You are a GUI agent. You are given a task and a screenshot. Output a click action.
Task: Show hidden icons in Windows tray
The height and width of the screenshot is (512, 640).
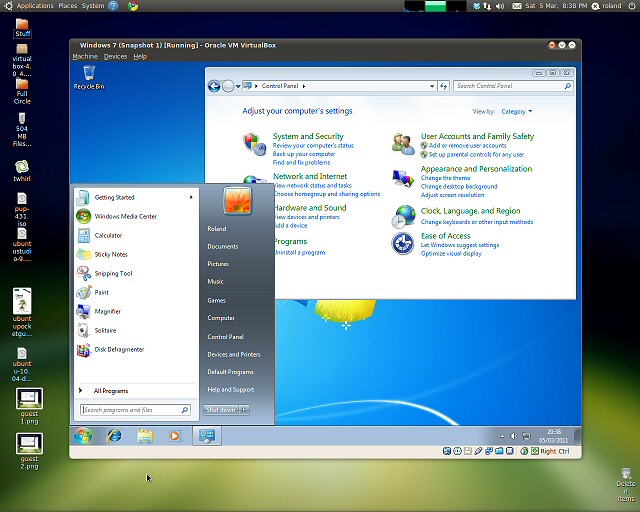502,436
